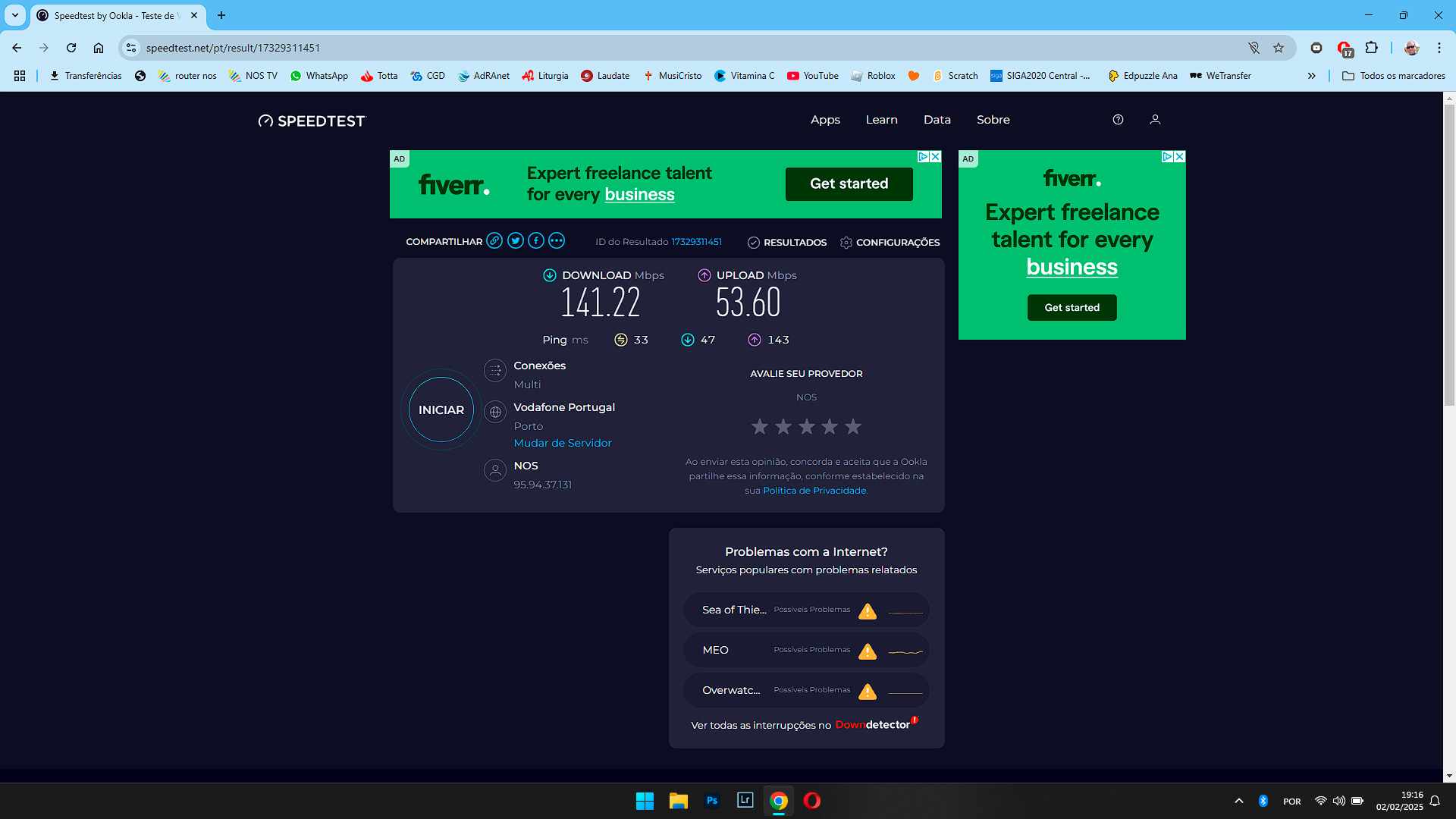Open the Chrome profile avatar
The width and height of the screenshot is (1456, 819).
[1411, 48]
